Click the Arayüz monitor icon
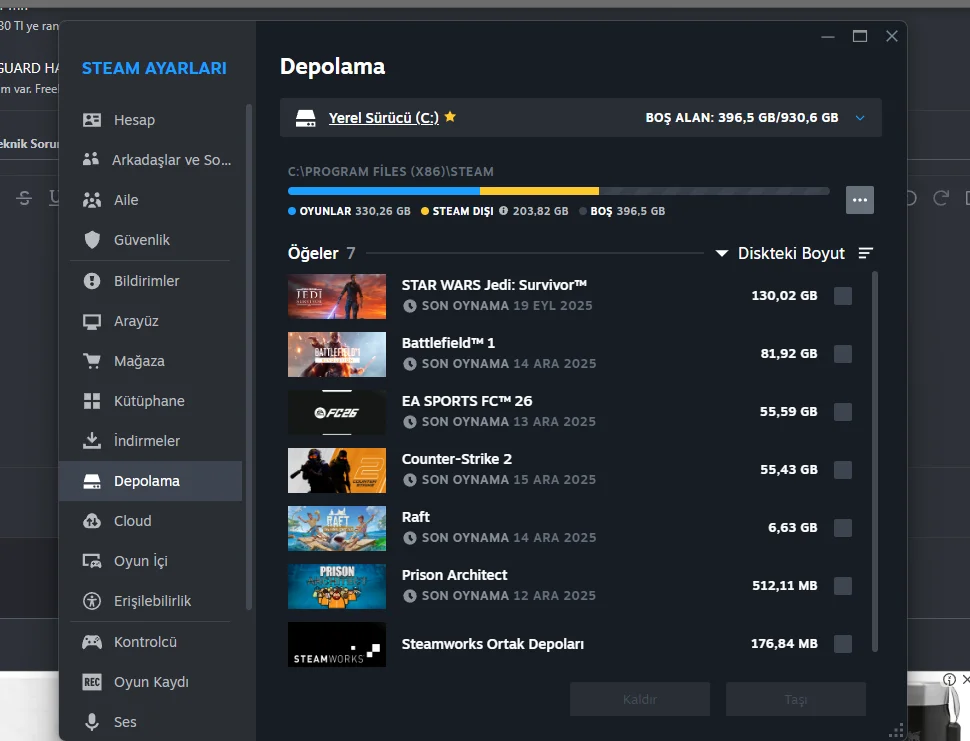This screenshot has height=741, width=970. point(92,322)
